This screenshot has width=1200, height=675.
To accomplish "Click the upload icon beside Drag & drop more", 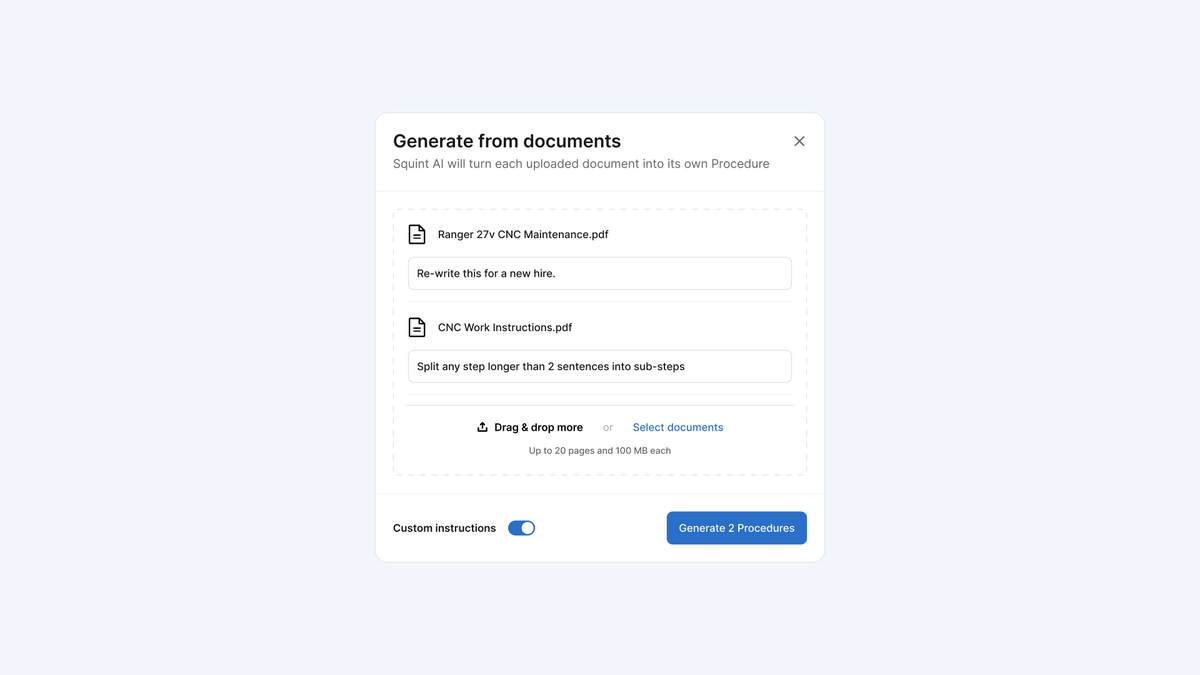I will coord(482,427).
